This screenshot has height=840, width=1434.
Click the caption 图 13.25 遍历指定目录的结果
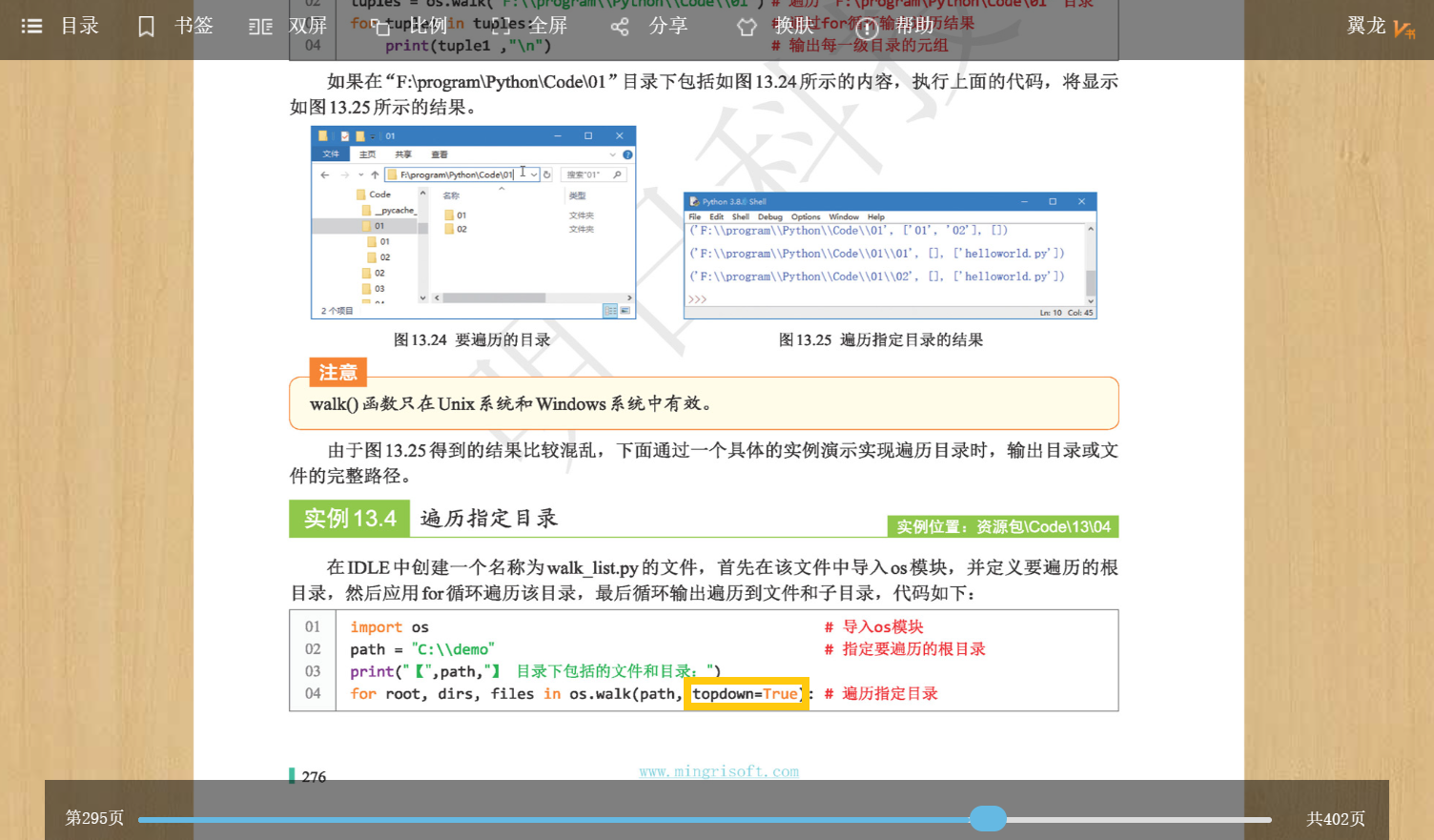881,340
